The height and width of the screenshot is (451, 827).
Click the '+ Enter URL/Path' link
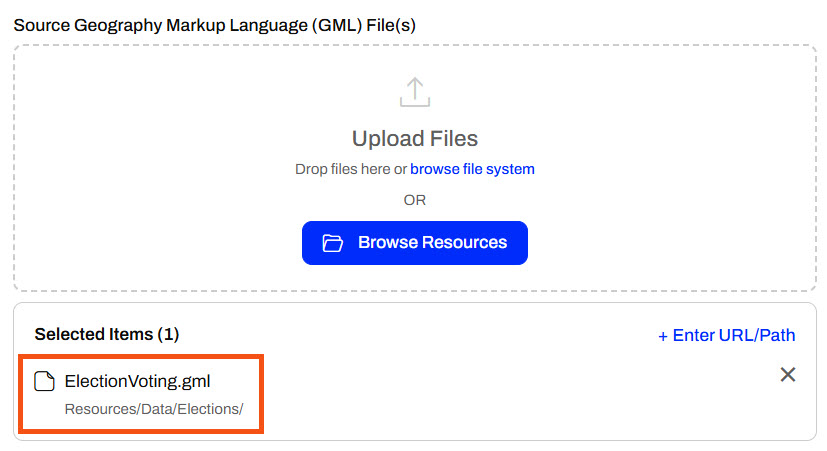[727, 336]
